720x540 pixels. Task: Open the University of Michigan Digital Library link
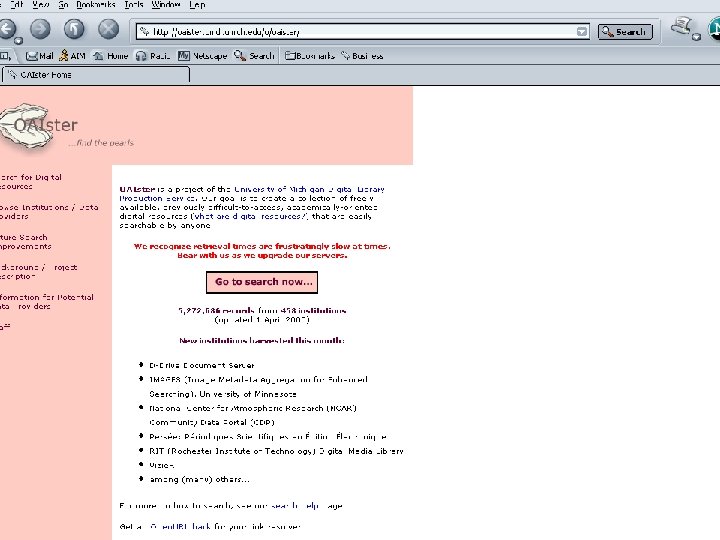309,189
